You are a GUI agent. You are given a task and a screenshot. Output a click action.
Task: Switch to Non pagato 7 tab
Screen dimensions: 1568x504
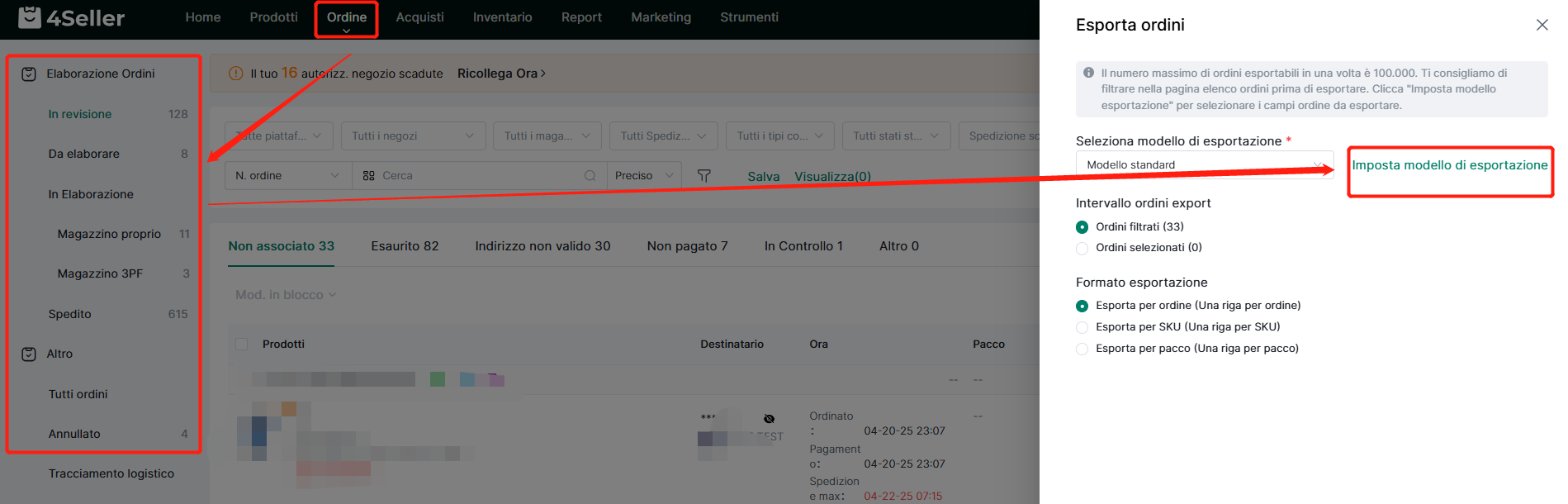point(687,246)
